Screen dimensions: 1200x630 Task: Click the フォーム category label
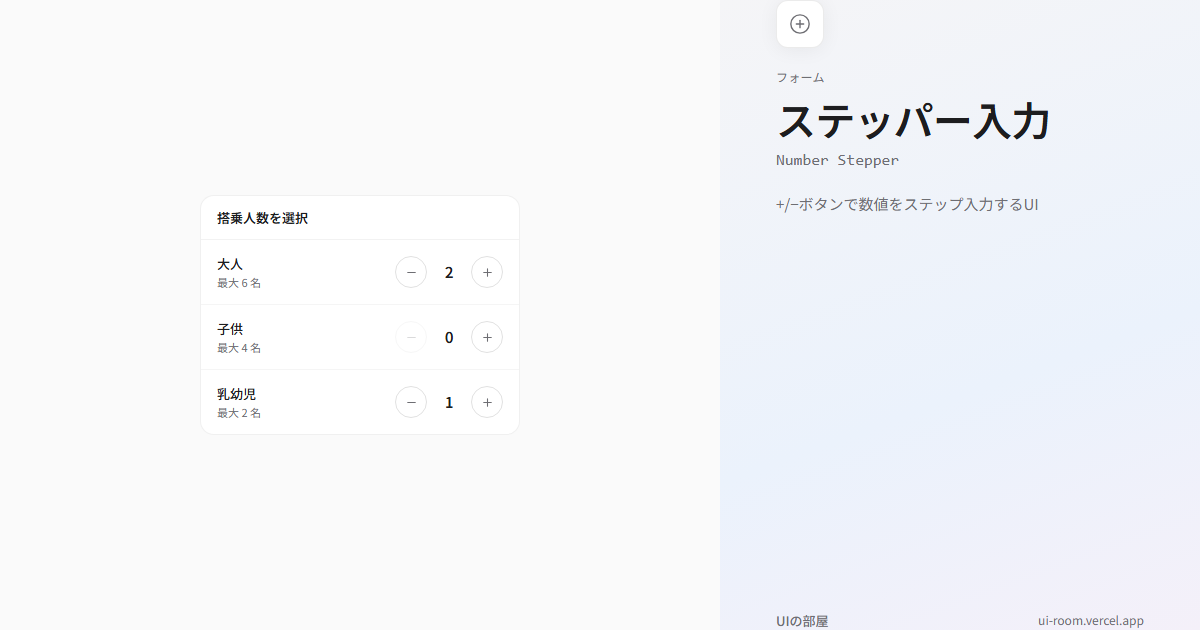point(800,77)
